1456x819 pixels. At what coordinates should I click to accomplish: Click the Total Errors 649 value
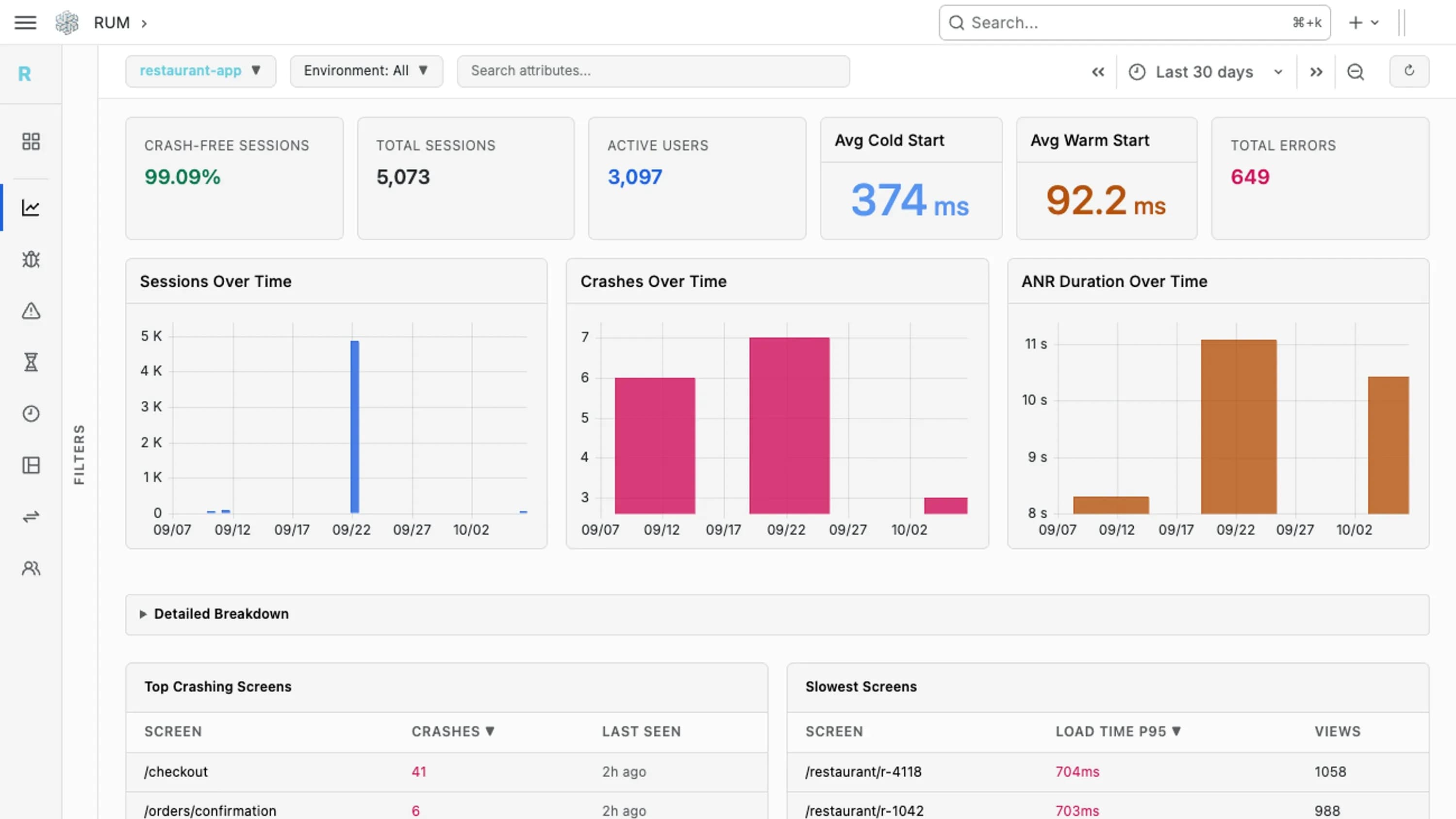coord(1250,177)
